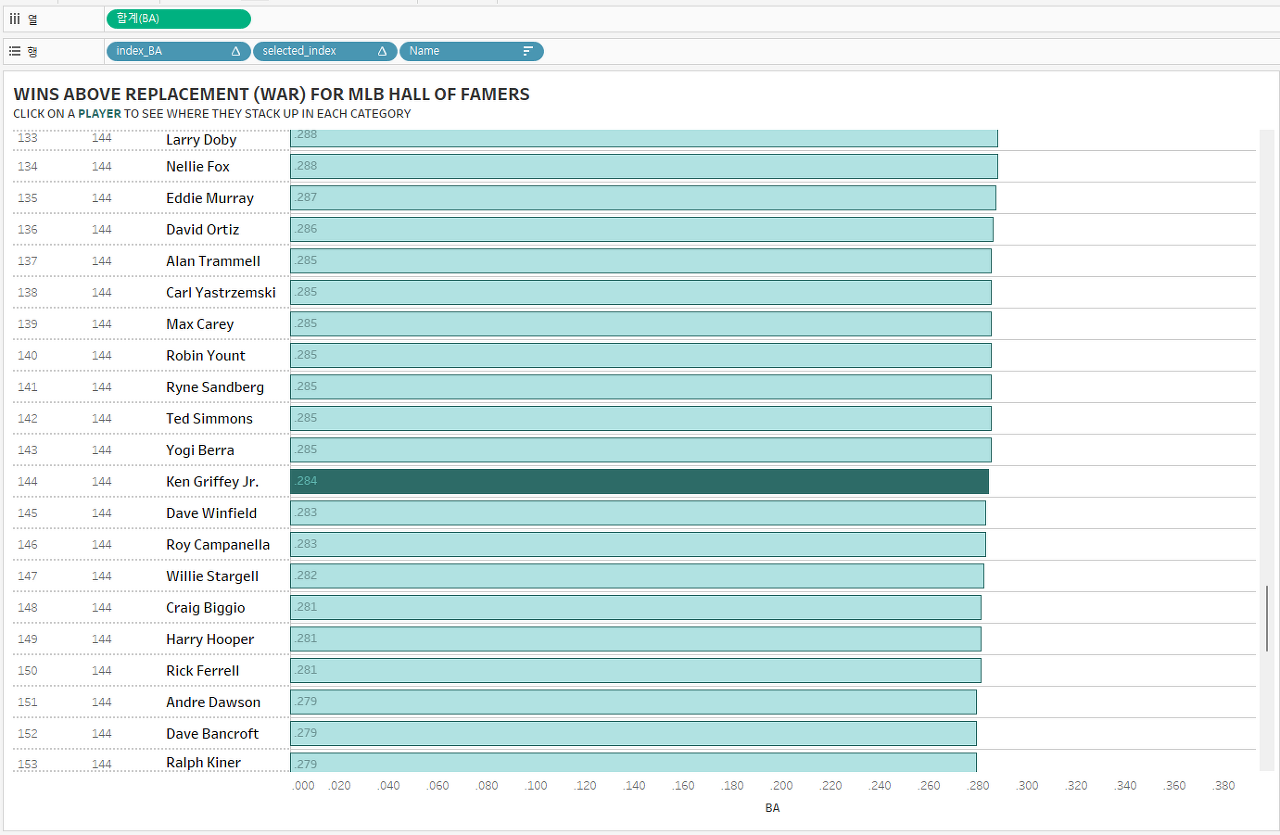This screenshot has height=835, width=1280.
Task: Click index number 140 in Robin Yount row
Action: (x=28, y=356)
